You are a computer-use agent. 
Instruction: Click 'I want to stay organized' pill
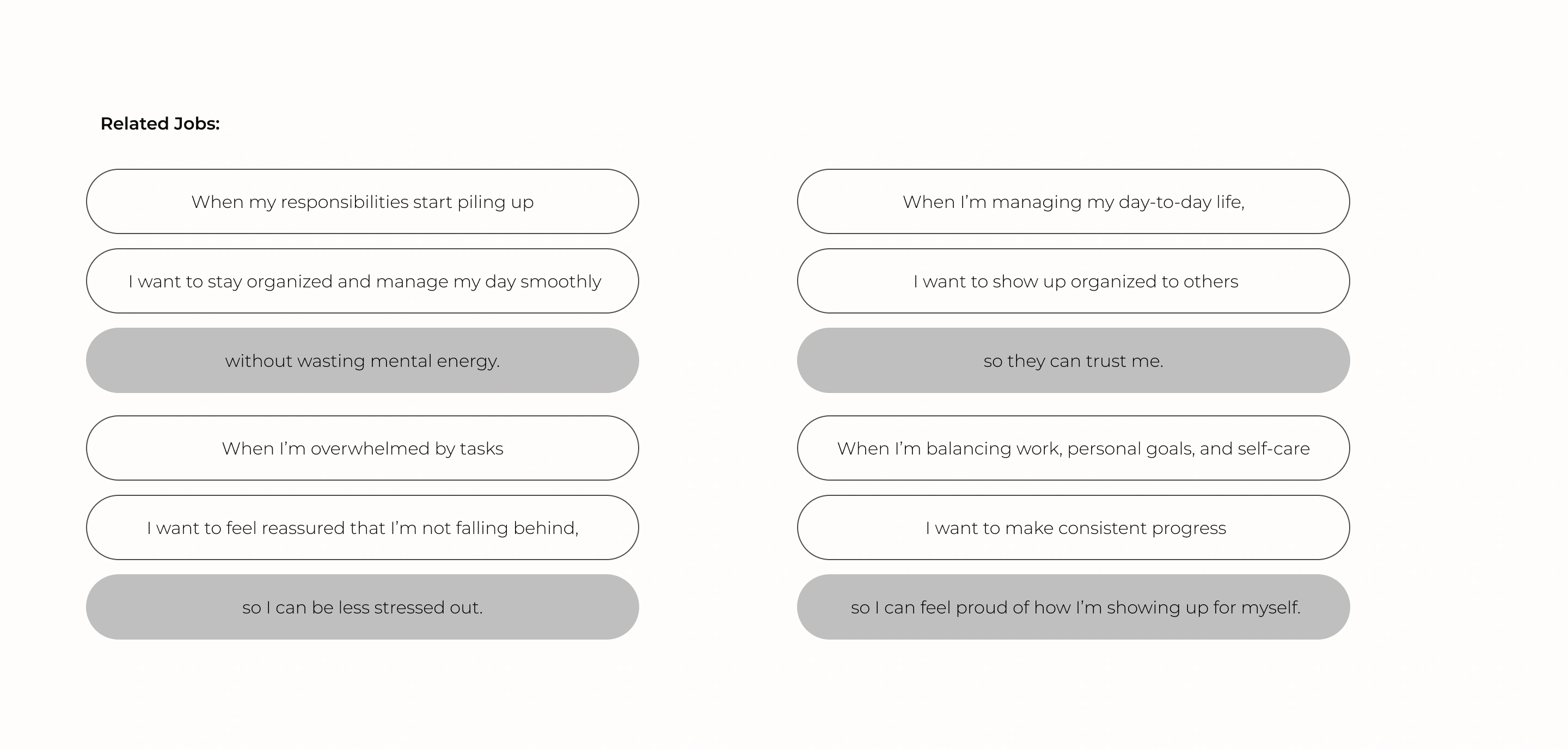coord(362,281)
